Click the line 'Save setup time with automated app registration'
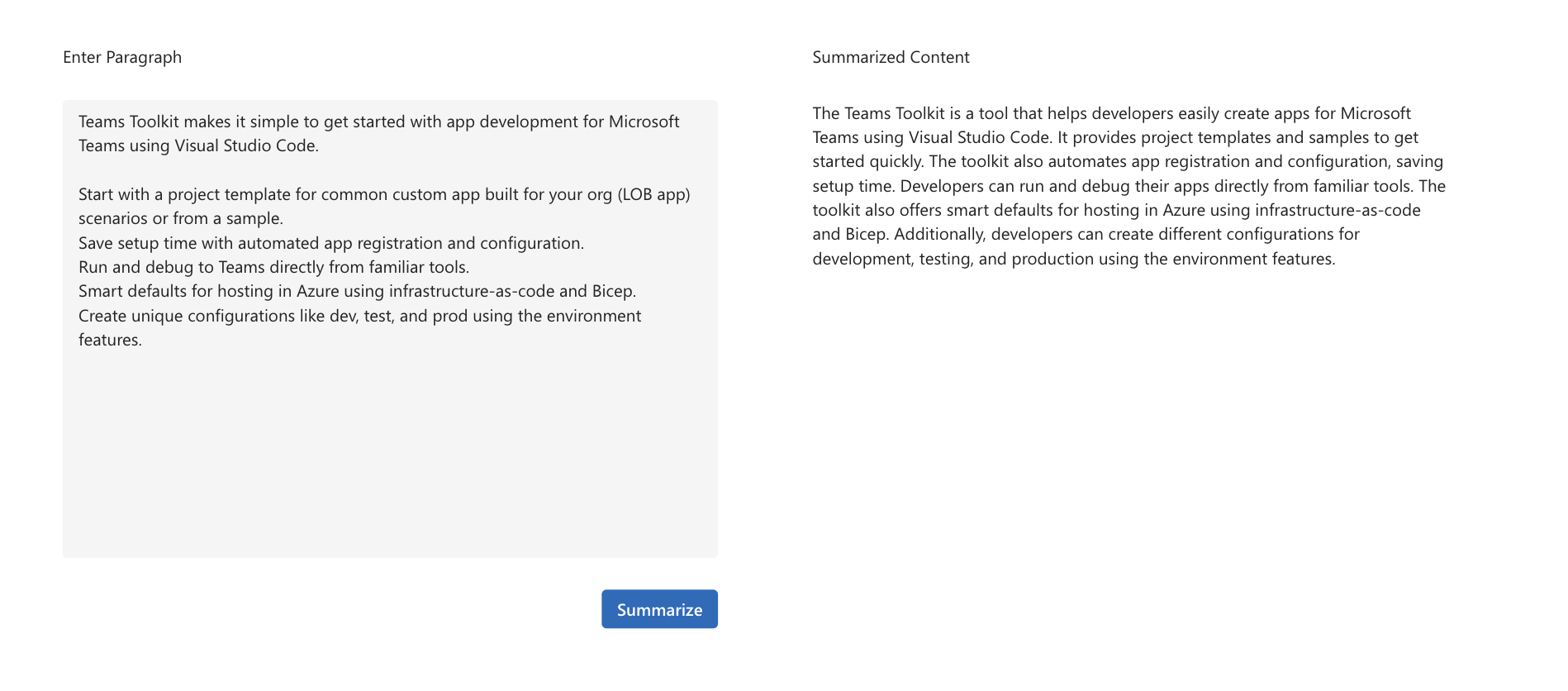Image resolution: width=1568 pixels, height=691 pixels. 331,243
